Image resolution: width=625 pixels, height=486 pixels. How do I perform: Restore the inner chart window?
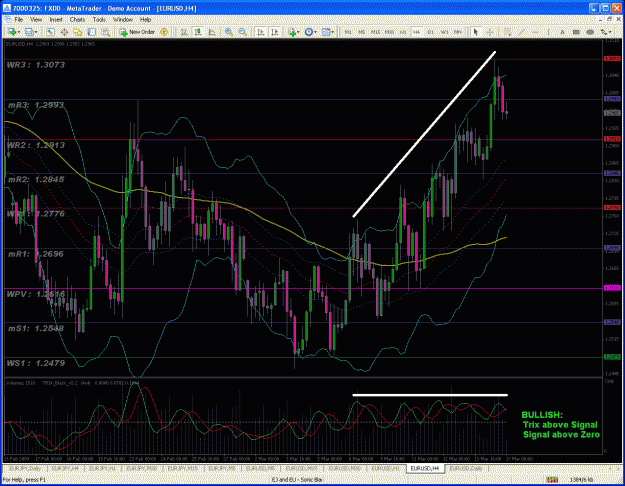609,19
